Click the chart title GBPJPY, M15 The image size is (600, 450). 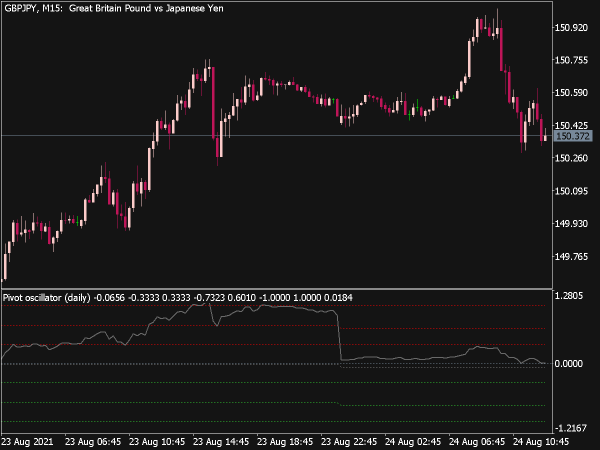(33, 8)
